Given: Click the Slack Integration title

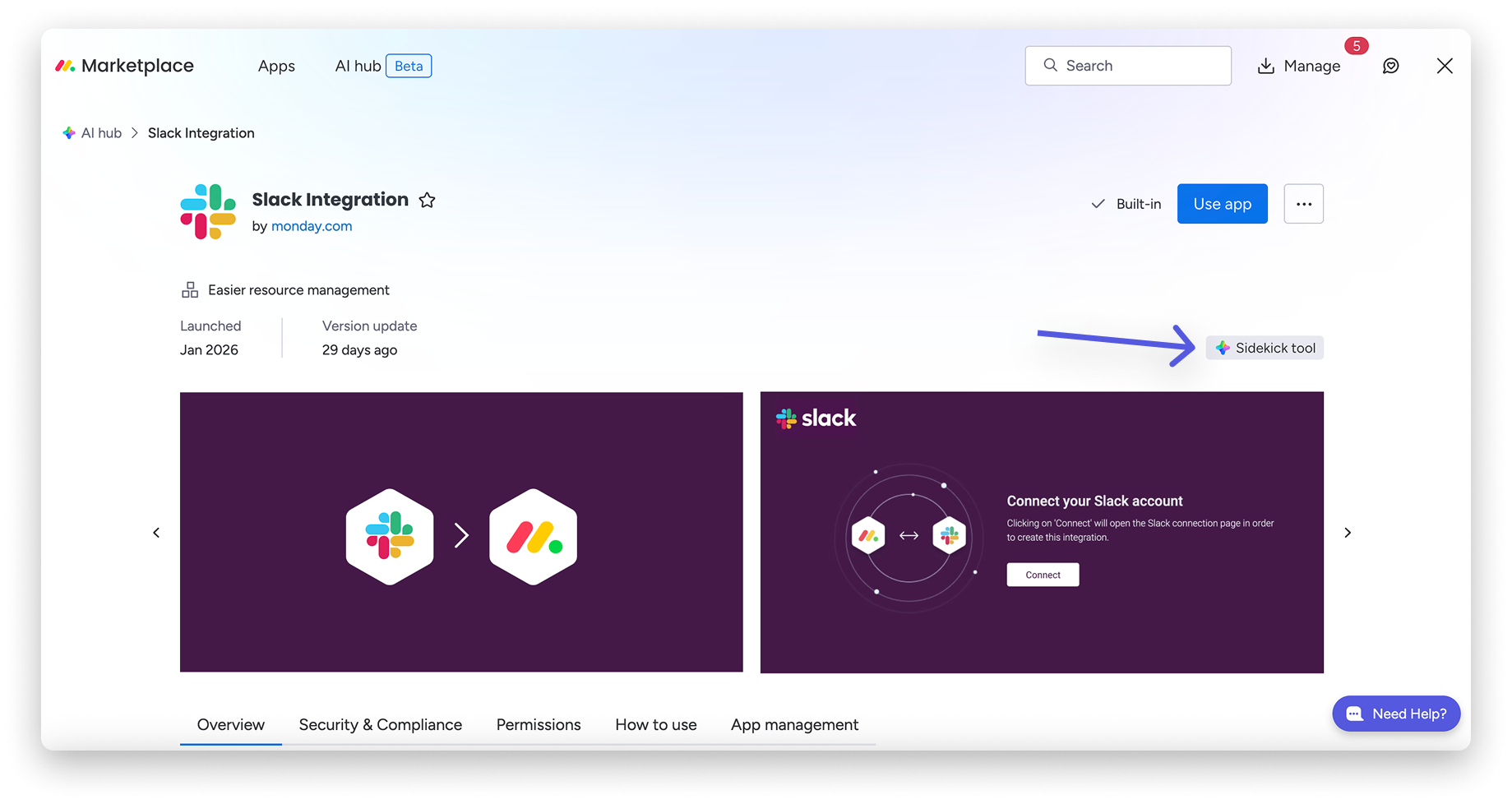Looking at the screenshot, I should [x=331, y=200].
